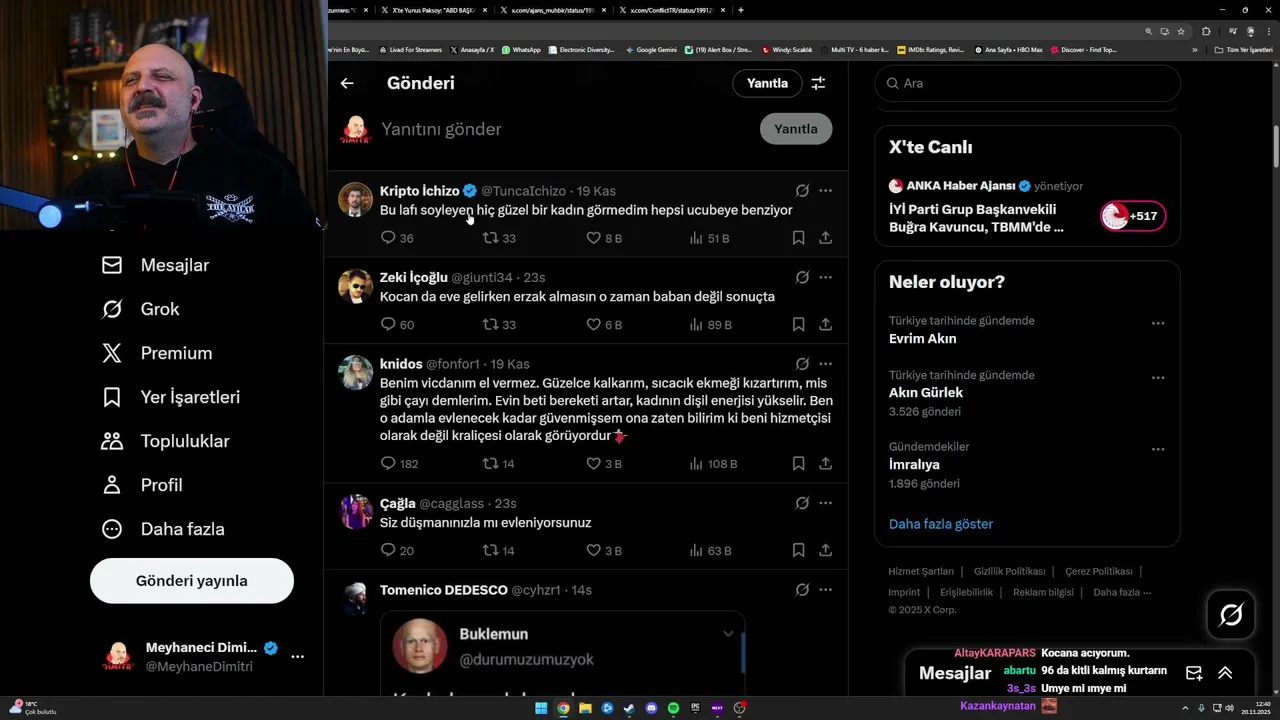
Task: Open Gizlilik Politikası footer link
Action: click(x=1009, y=572)
